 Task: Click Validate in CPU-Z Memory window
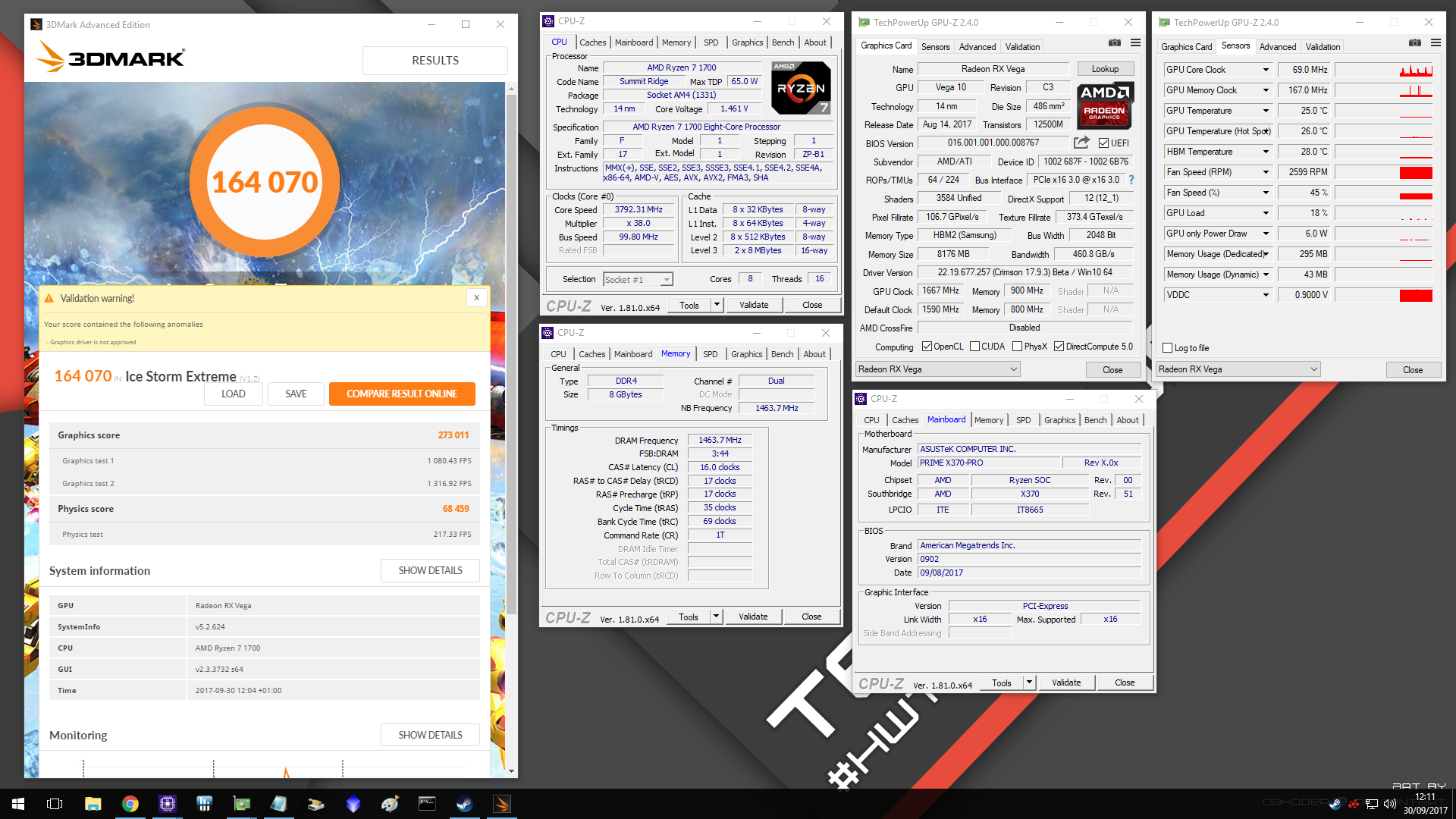point(753,617)
